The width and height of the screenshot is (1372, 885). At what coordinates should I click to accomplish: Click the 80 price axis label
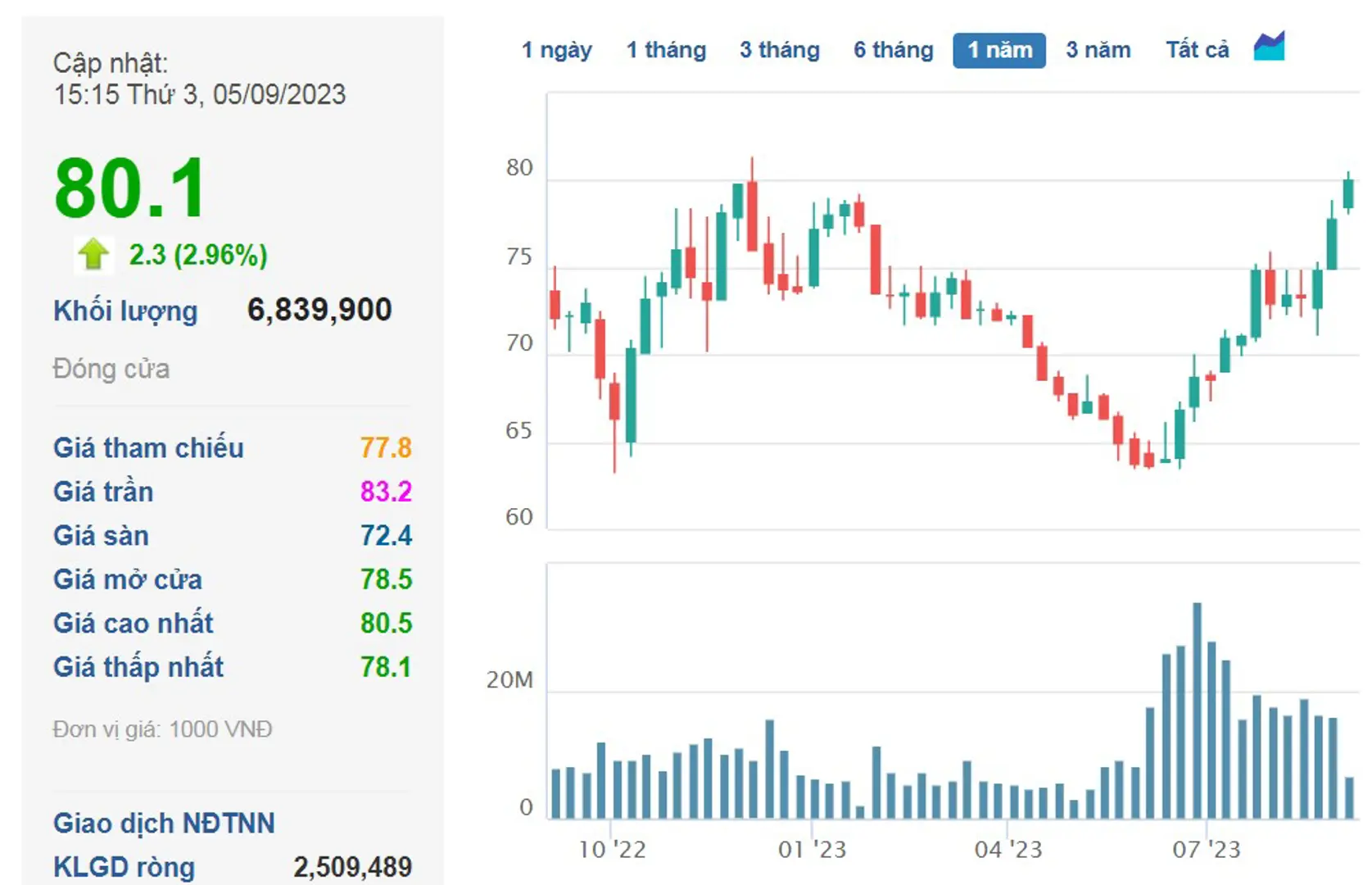519,168
